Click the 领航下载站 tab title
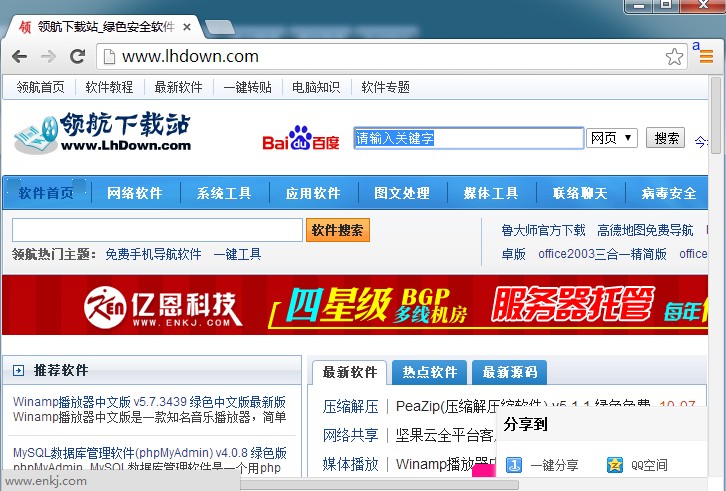Image resolution: width=726 pixels, height=491 pixels. click(106, 27)
